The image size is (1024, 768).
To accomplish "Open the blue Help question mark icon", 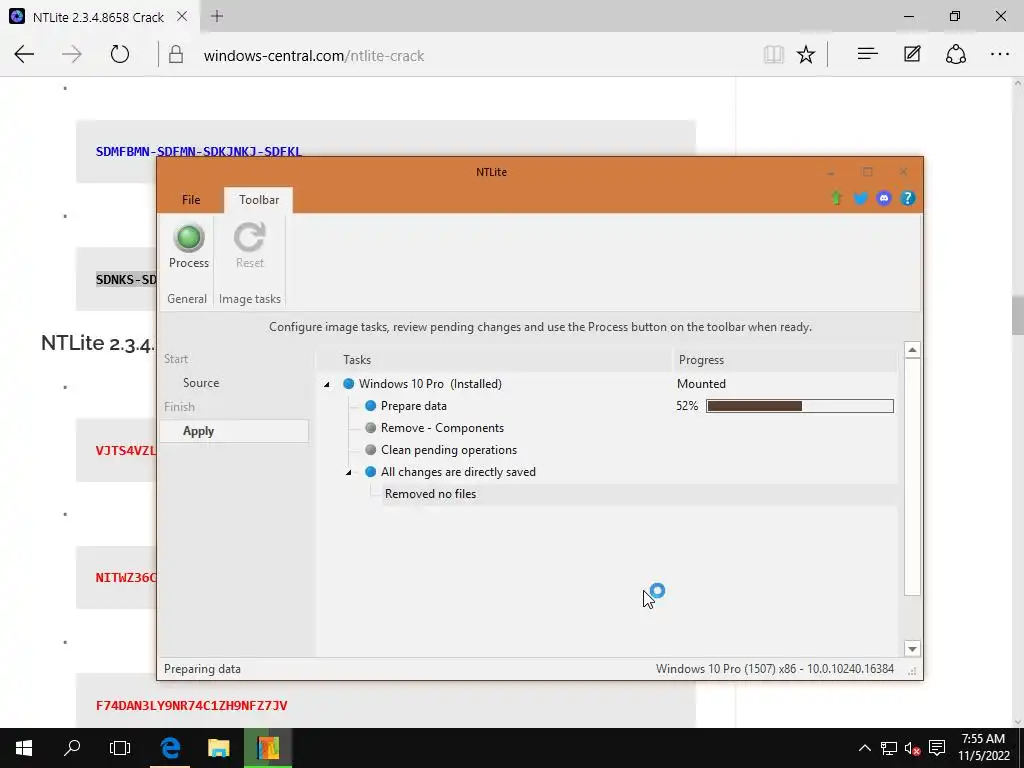I will click(907, 198).
